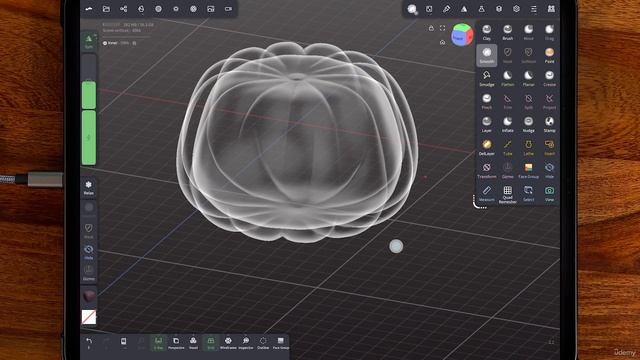Tap the Undo arrow
640x360 pixels.
coord(89,342)
